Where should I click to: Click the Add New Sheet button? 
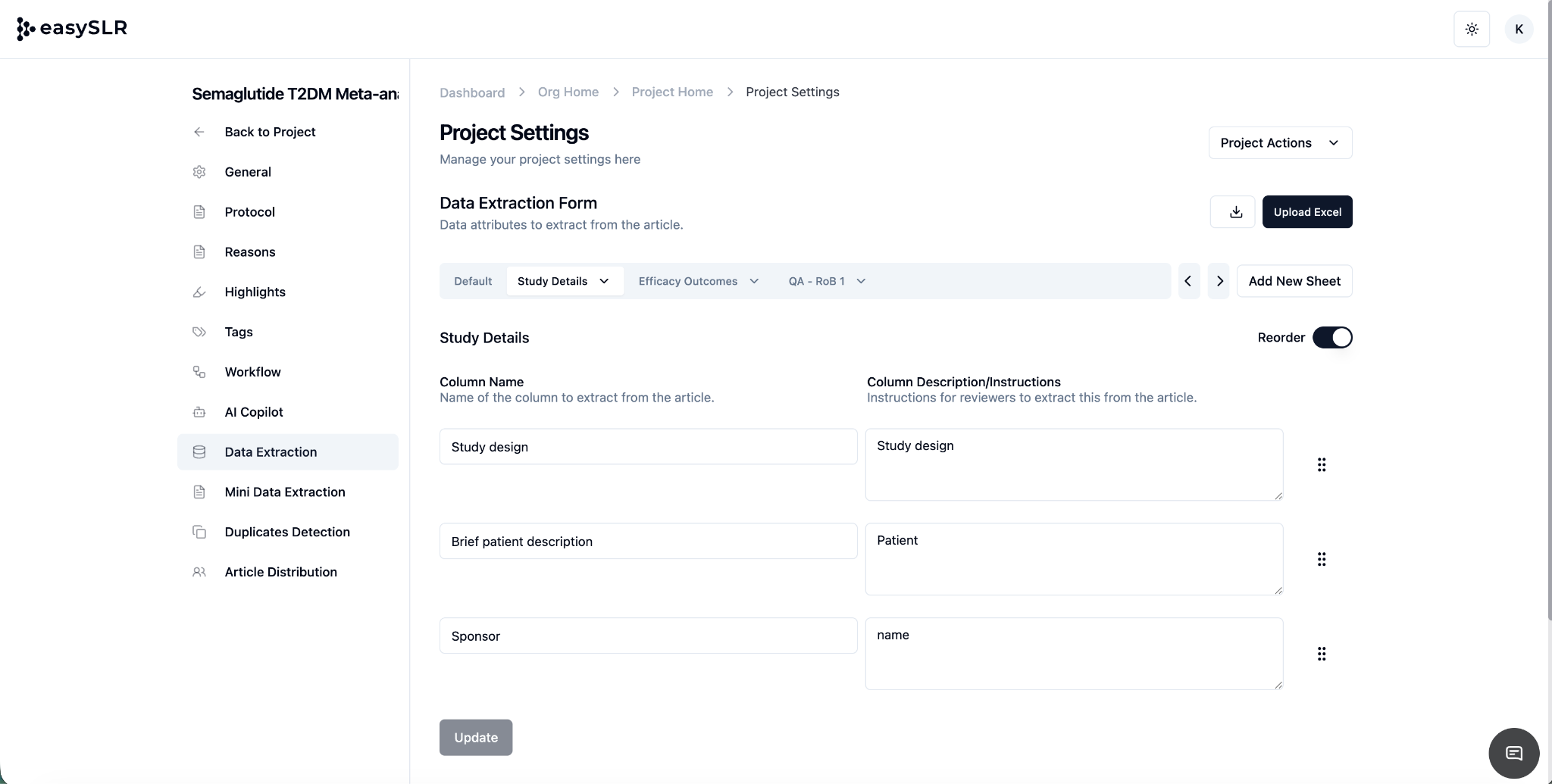1294,281
